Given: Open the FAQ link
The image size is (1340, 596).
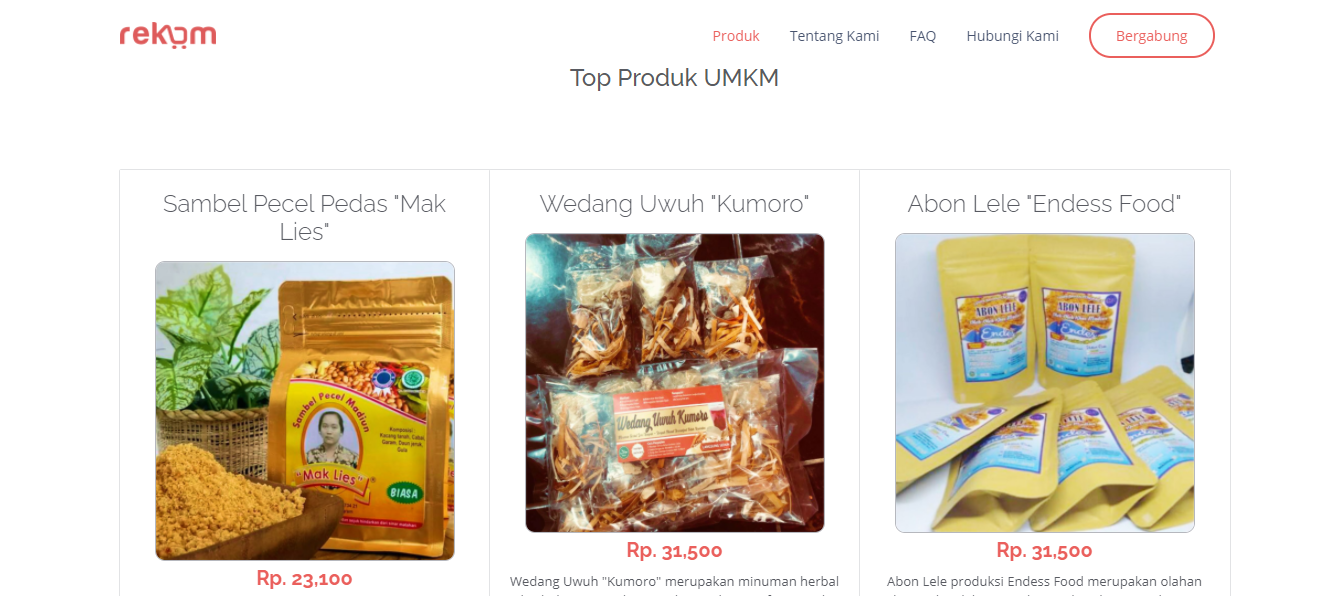Looking at the screenshot, I should coord(923,36).
